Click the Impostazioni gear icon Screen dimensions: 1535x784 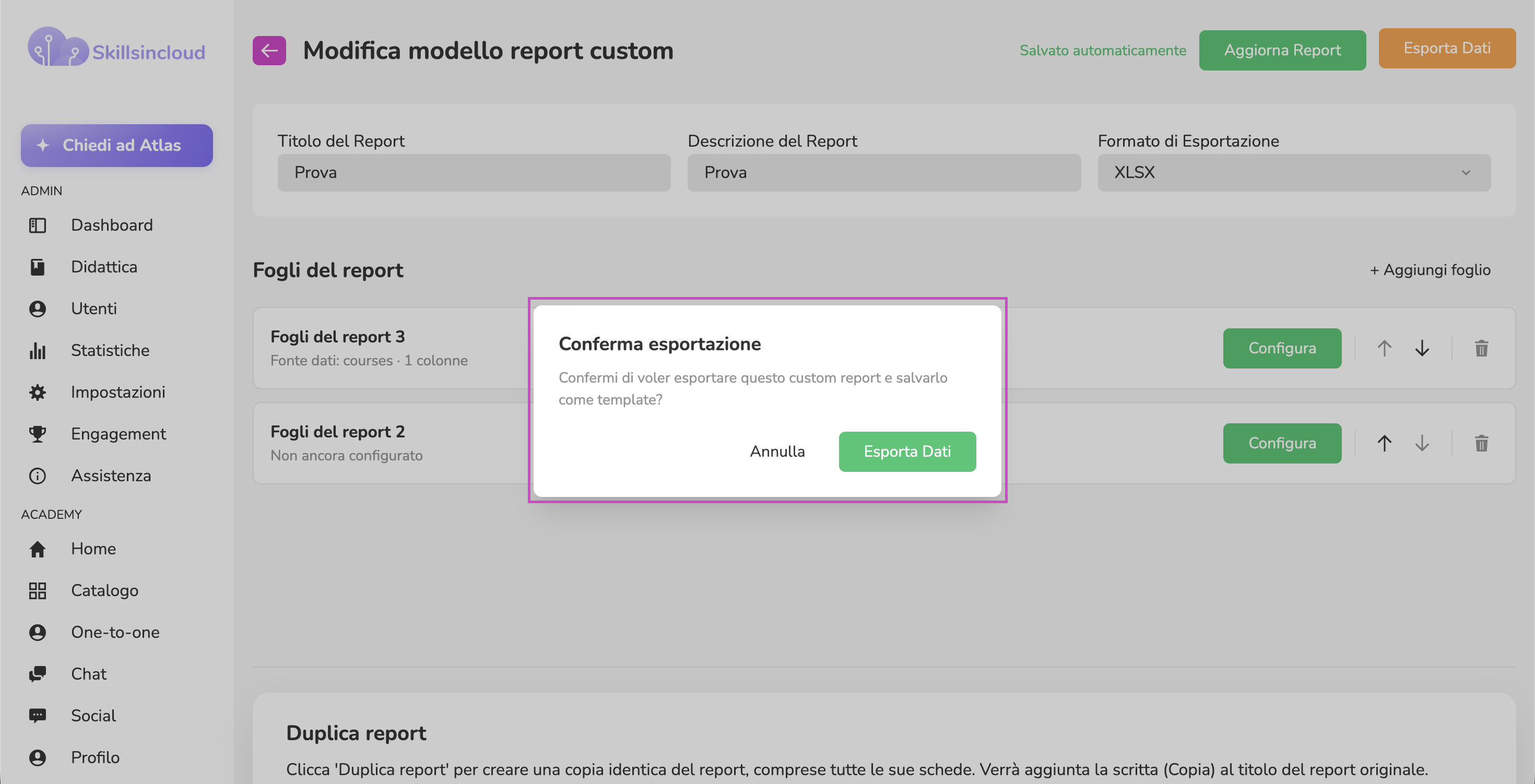[38, 392]
